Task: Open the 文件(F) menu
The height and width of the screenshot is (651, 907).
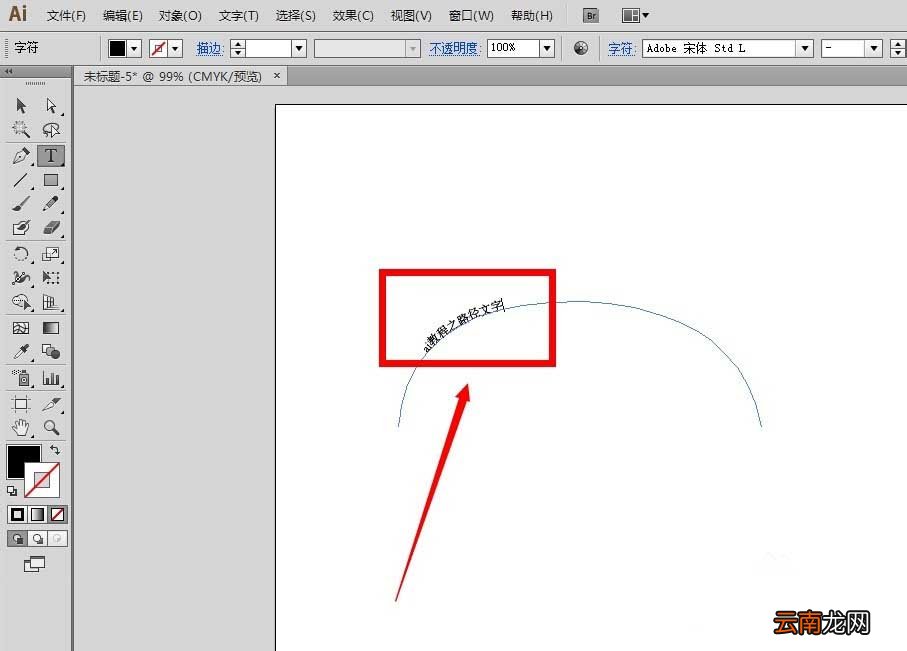Action: [66, 16]
